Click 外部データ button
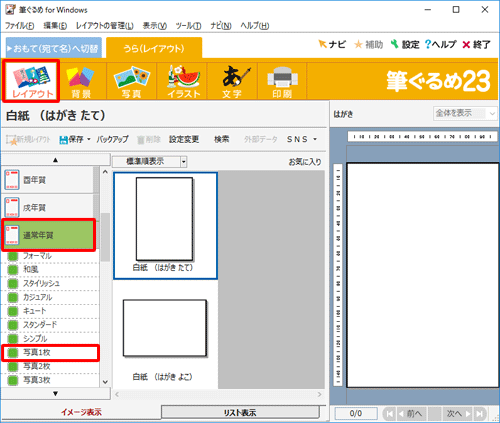Image resolution: width=500 pixels, height=423 pixels. (x=260, y=139)
